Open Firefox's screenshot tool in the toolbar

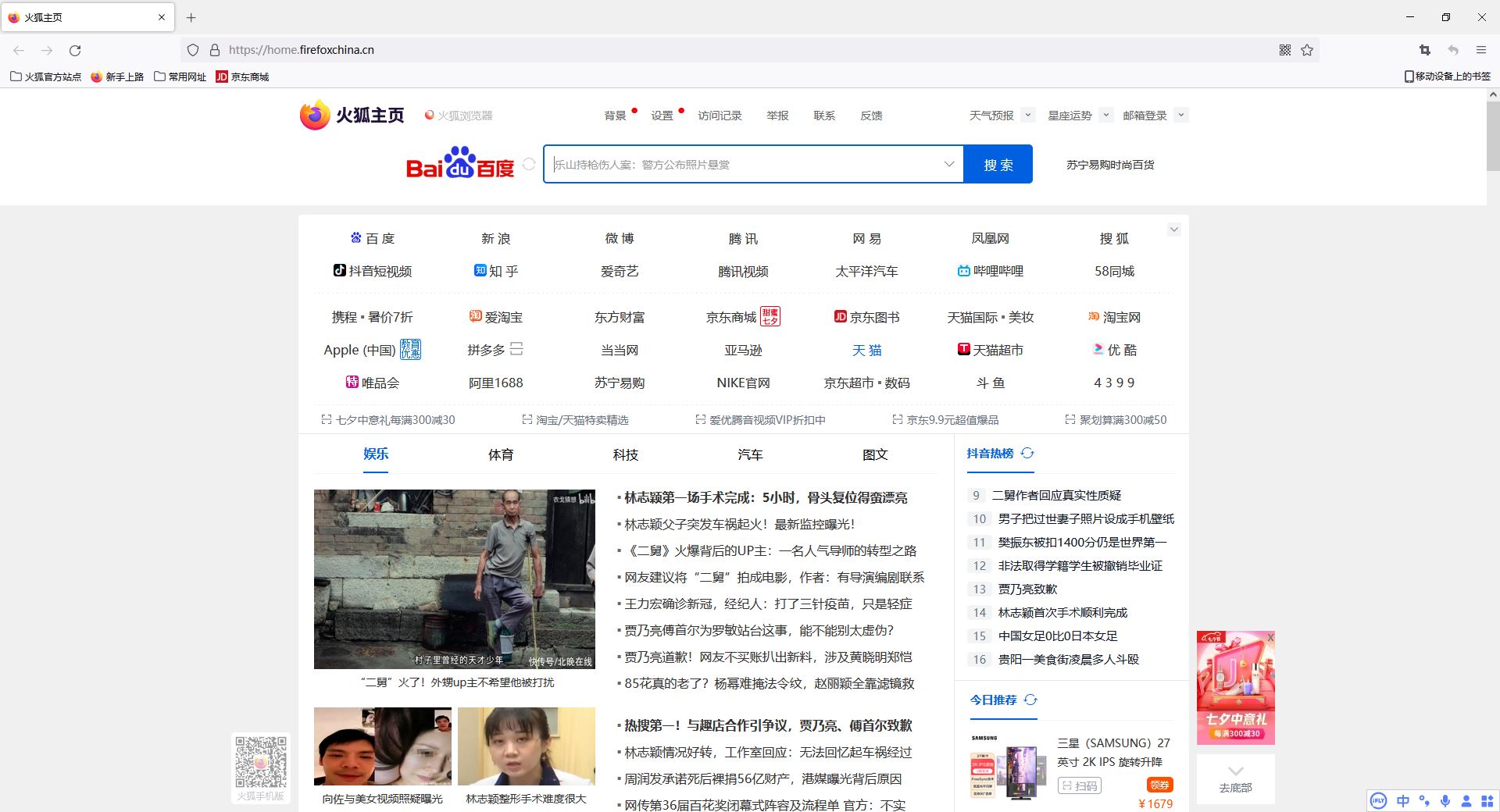click(x=1424, y=49)
